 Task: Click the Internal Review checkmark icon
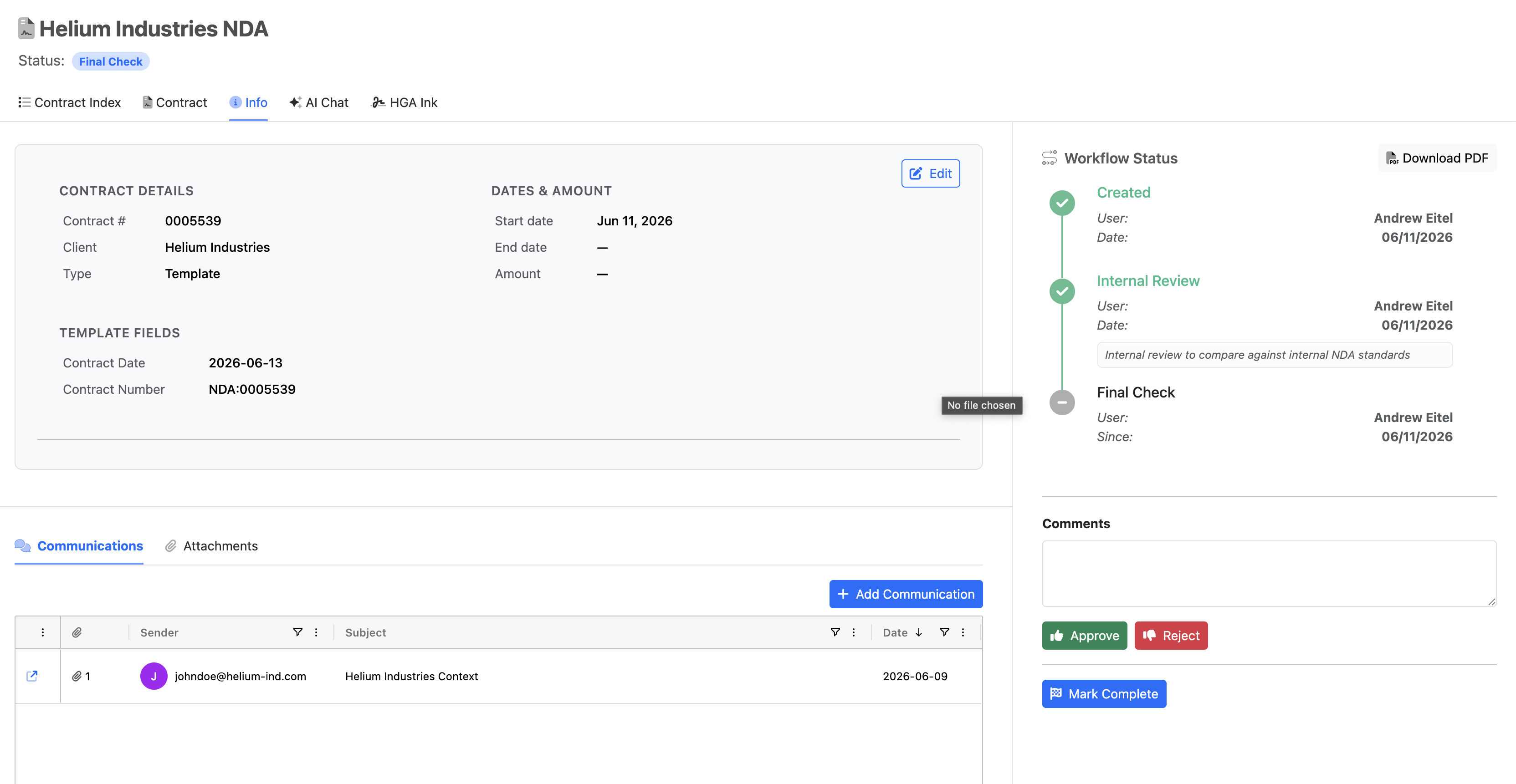click(x=1062, y=291)
